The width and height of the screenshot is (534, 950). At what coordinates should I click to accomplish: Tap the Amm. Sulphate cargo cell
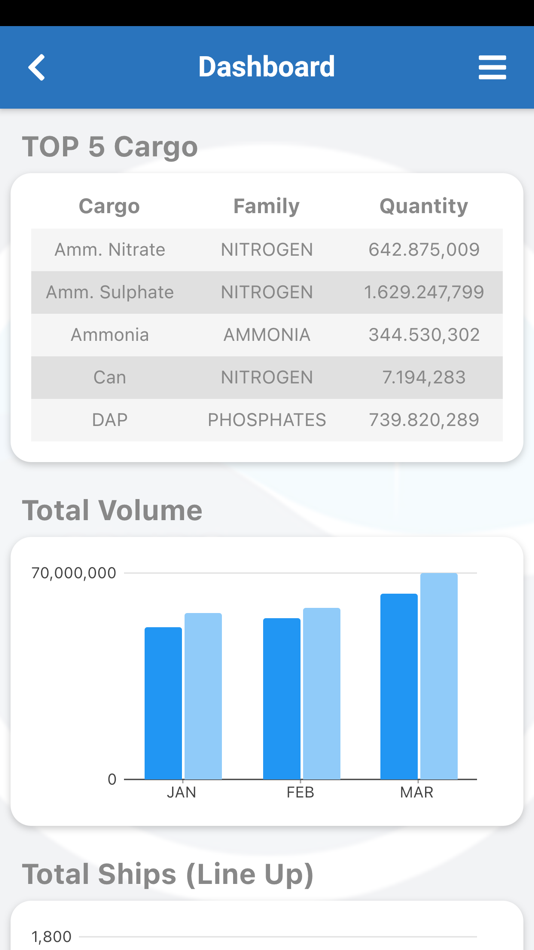point(110,292)
